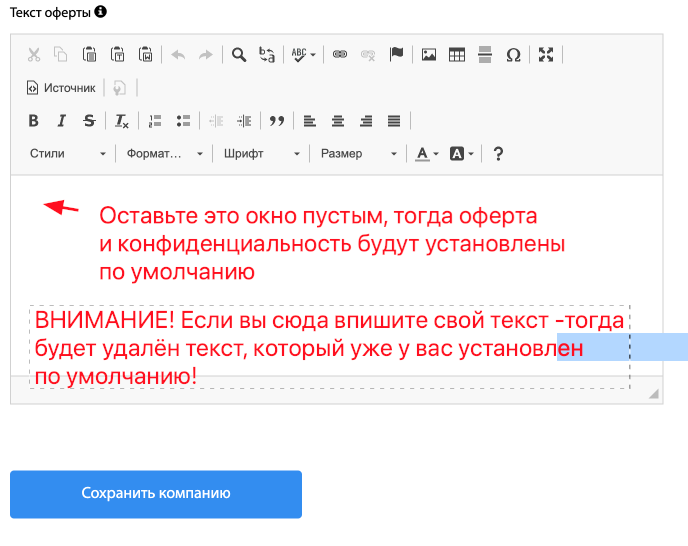Remove formatting with Tx icon

[122, 121]
